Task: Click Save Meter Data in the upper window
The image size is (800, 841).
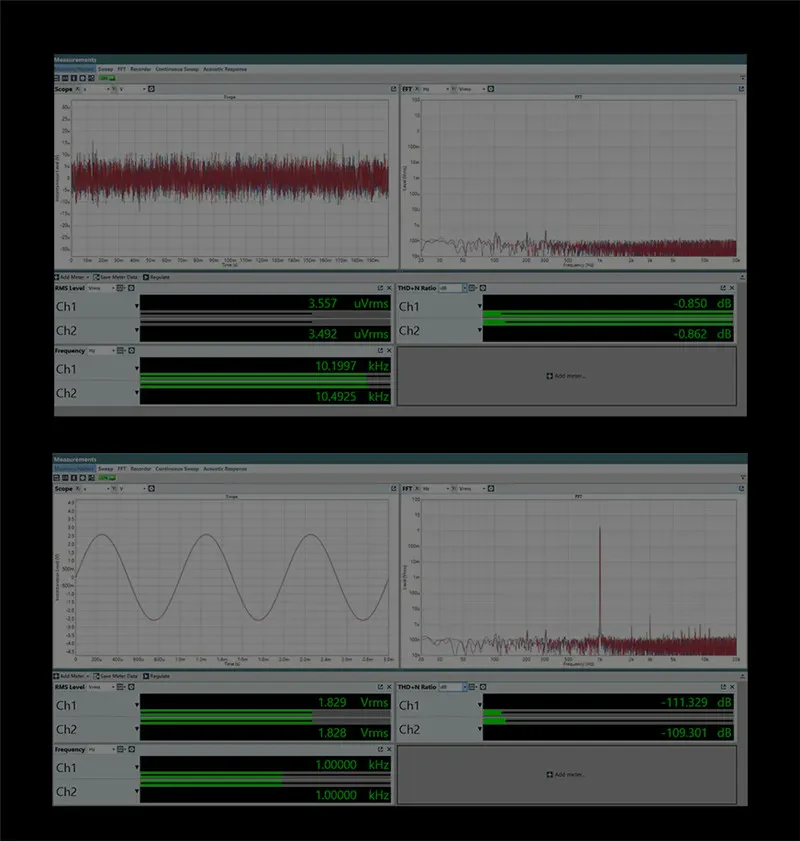Action: pos(115,277)
